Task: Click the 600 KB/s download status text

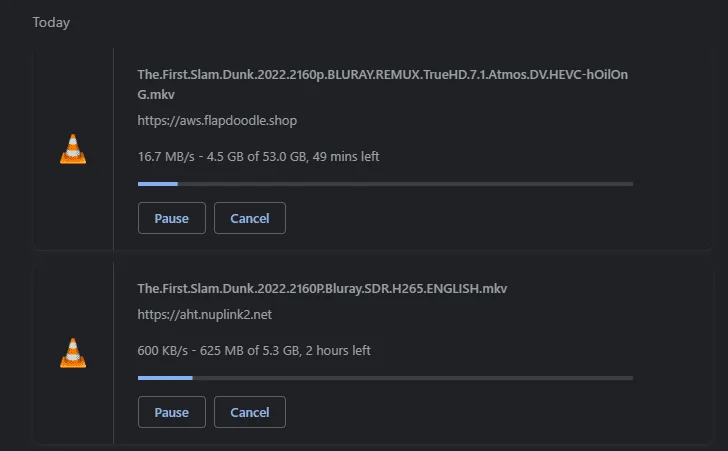Action: point(254,350)
